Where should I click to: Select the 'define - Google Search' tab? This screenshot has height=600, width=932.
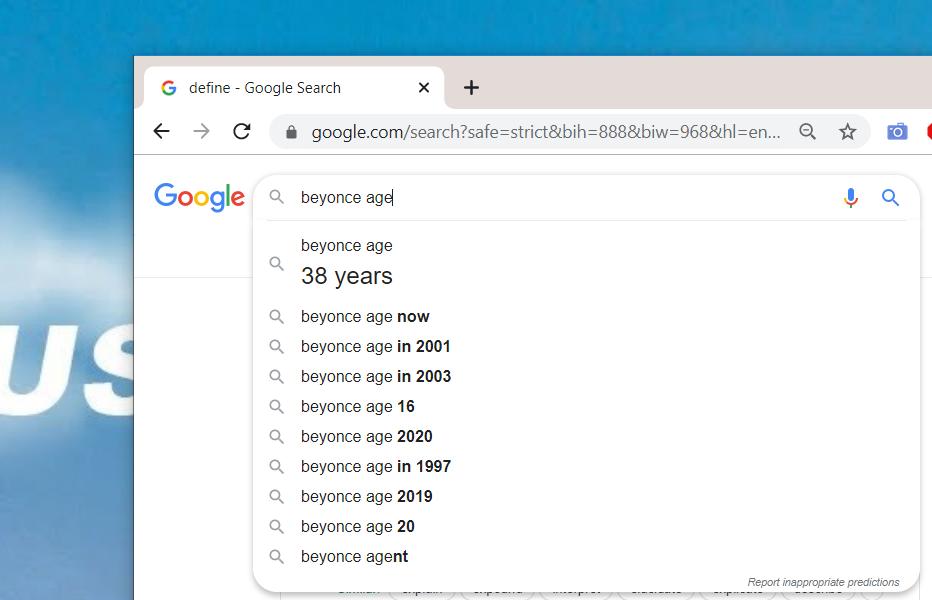pyautogui.click(x=294, y=88)
